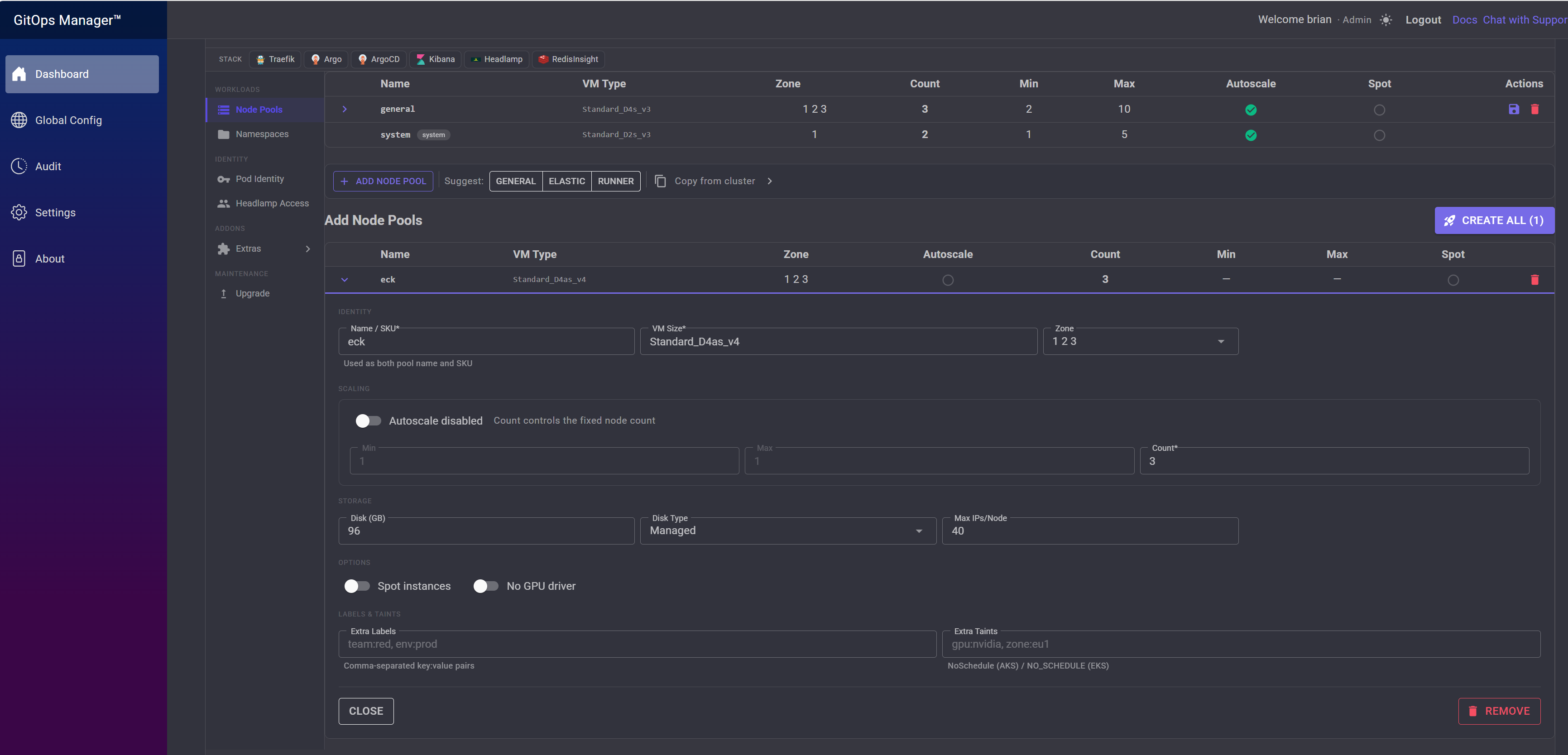Click the Name / SKU field
Image resolution: width=1568 pixels, height=755 pixels.
point(486,341)
